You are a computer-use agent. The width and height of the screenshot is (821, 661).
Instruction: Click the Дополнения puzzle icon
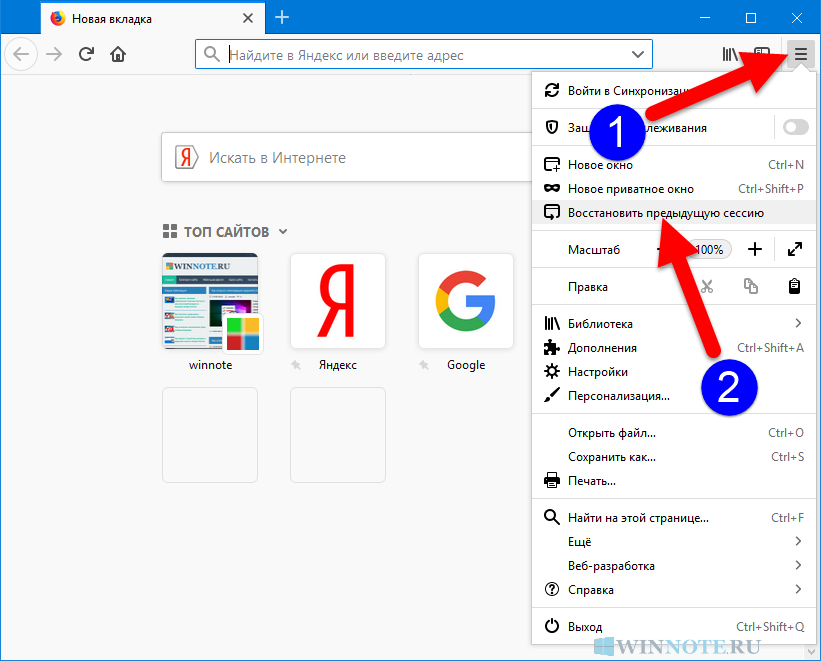click(551, 347)
